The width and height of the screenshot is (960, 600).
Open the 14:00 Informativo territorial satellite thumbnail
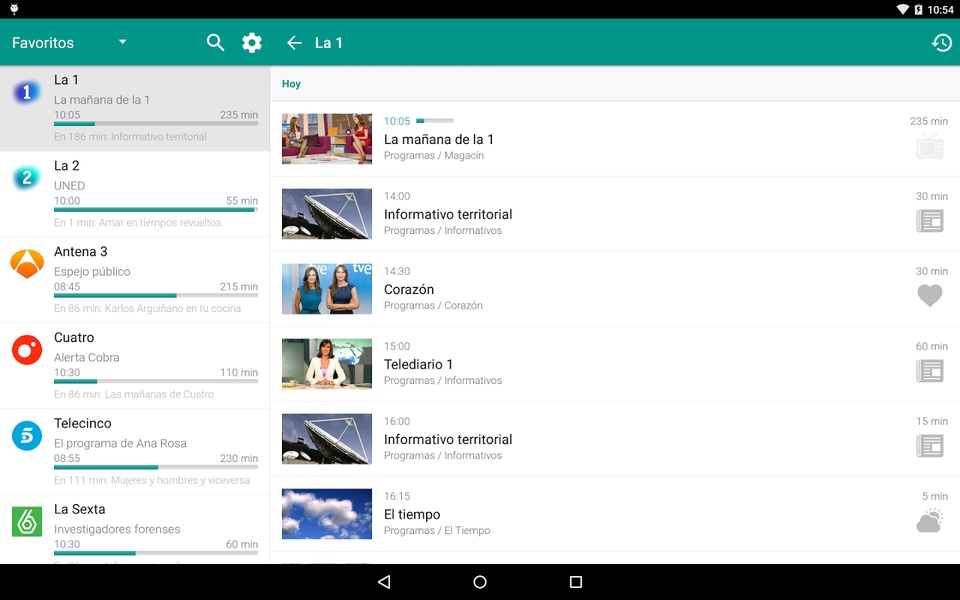pyautogui.click(x=327, y=214)
